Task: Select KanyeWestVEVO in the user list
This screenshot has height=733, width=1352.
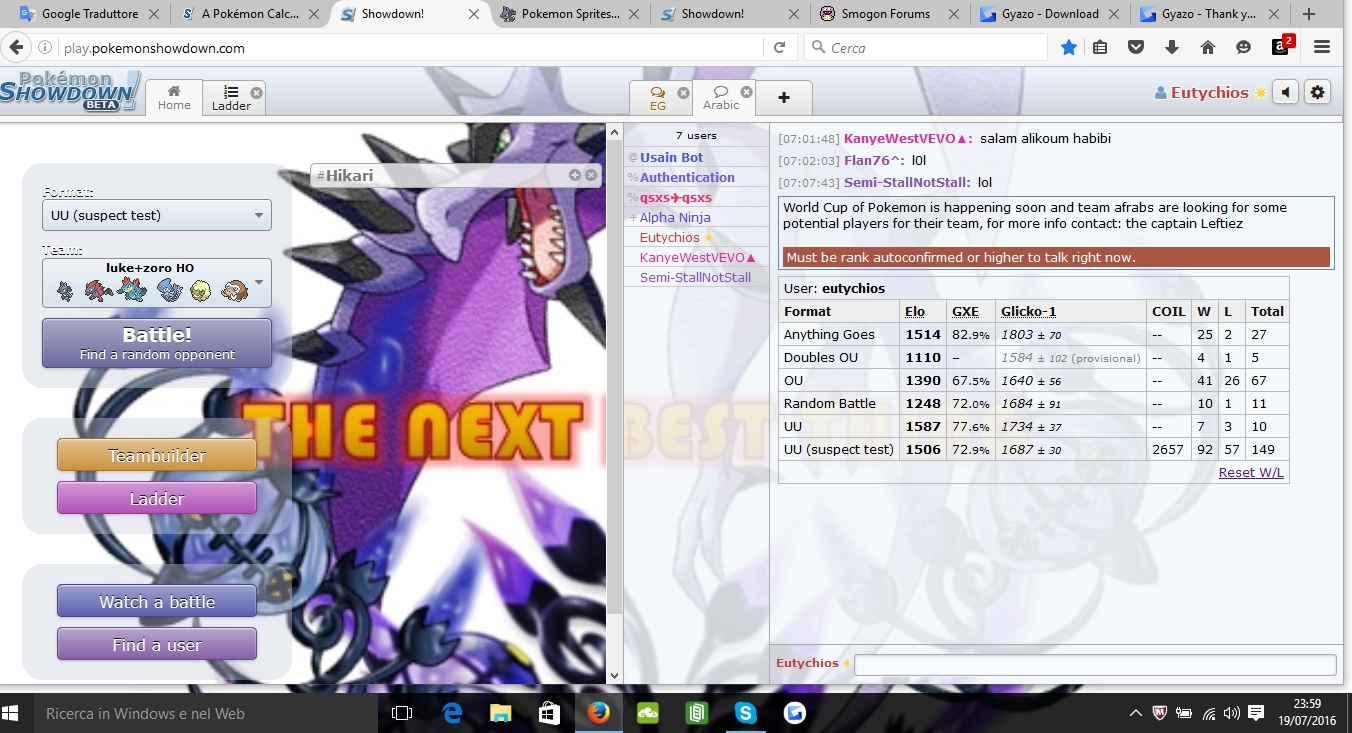Action: (x=698, y=257)
